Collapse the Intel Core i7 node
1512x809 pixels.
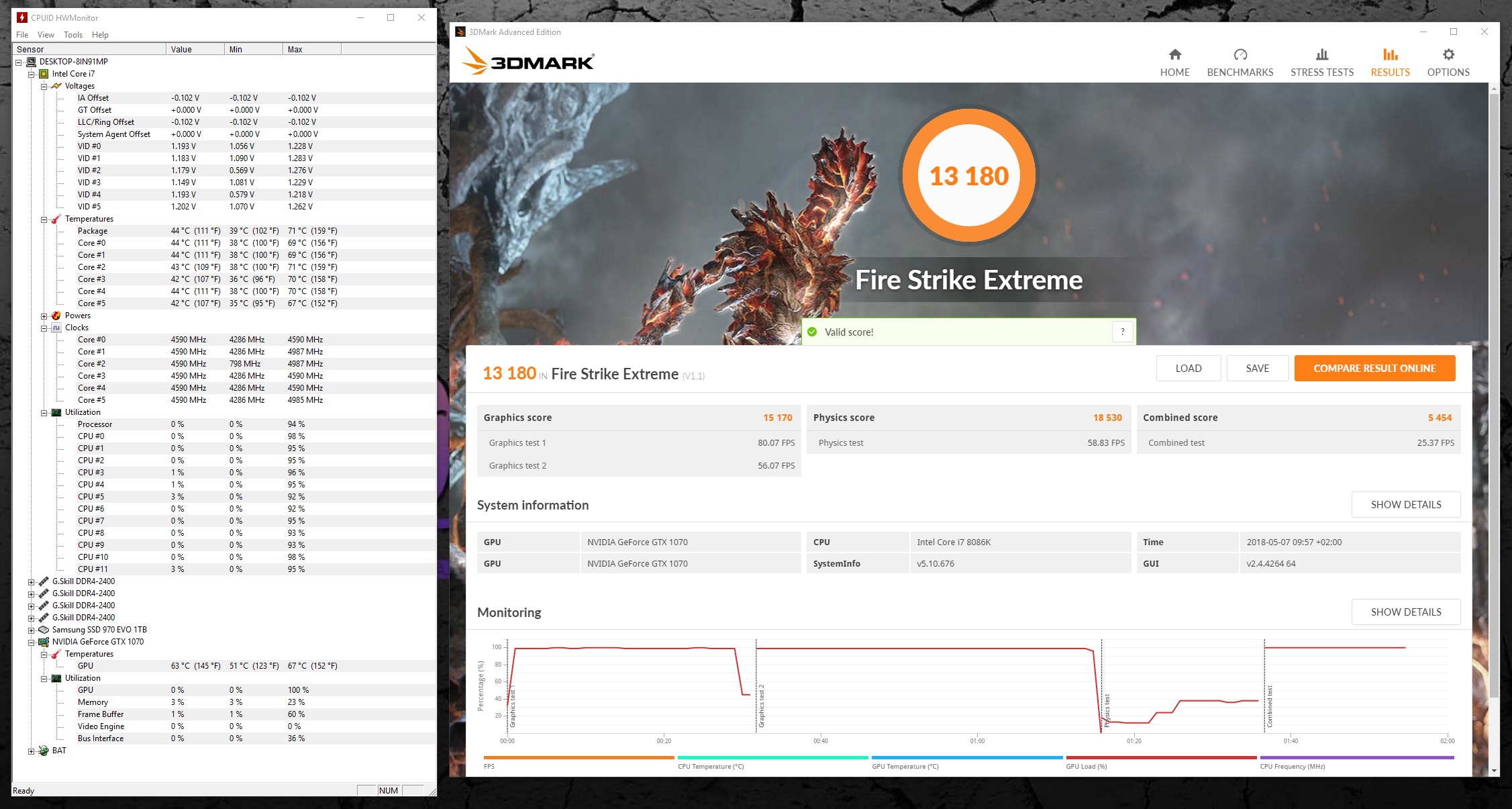click(x=31, y=75)
